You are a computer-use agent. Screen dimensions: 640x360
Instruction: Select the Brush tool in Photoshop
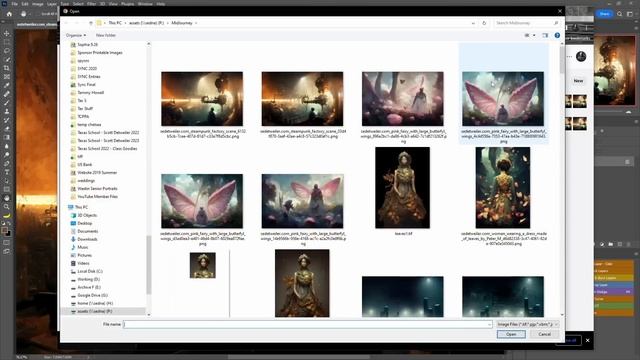click(7, 102)
